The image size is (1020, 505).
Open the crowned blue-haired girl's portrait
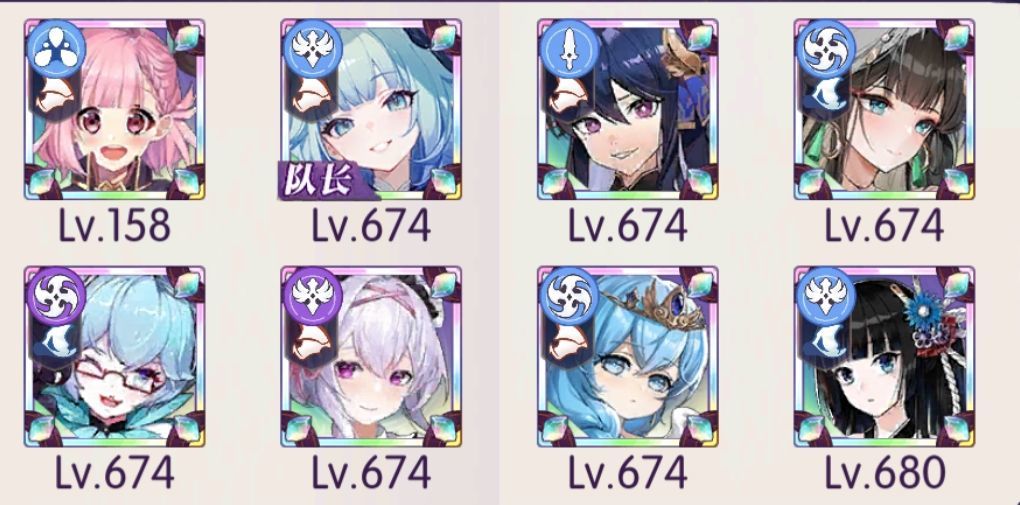(x=628, y=356)
